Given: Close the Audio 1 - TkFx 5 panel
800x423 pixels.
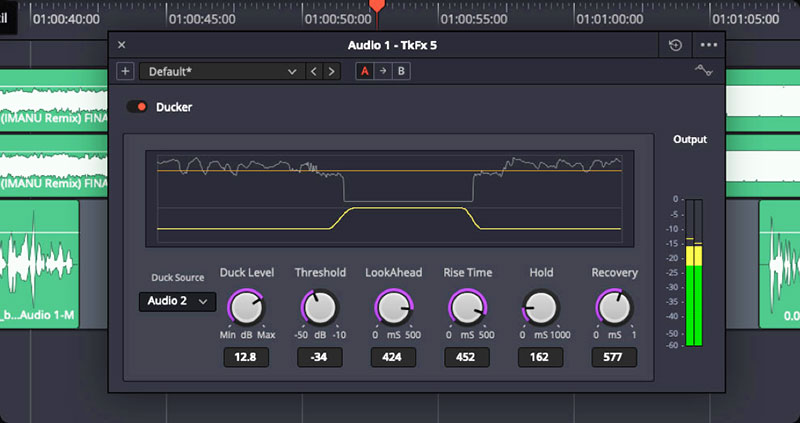Looking at the screenshot, I should coord(121,45).
